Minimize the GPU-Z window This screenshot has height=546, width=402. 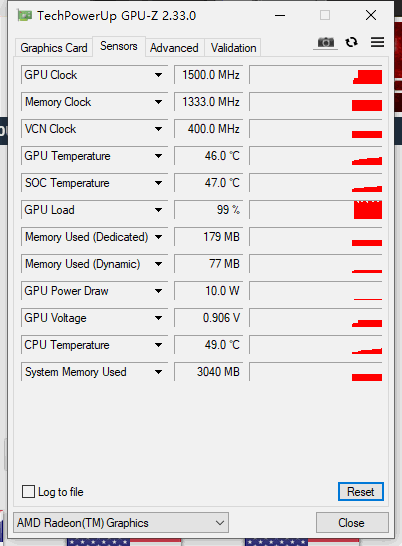(x=280, y=16)
